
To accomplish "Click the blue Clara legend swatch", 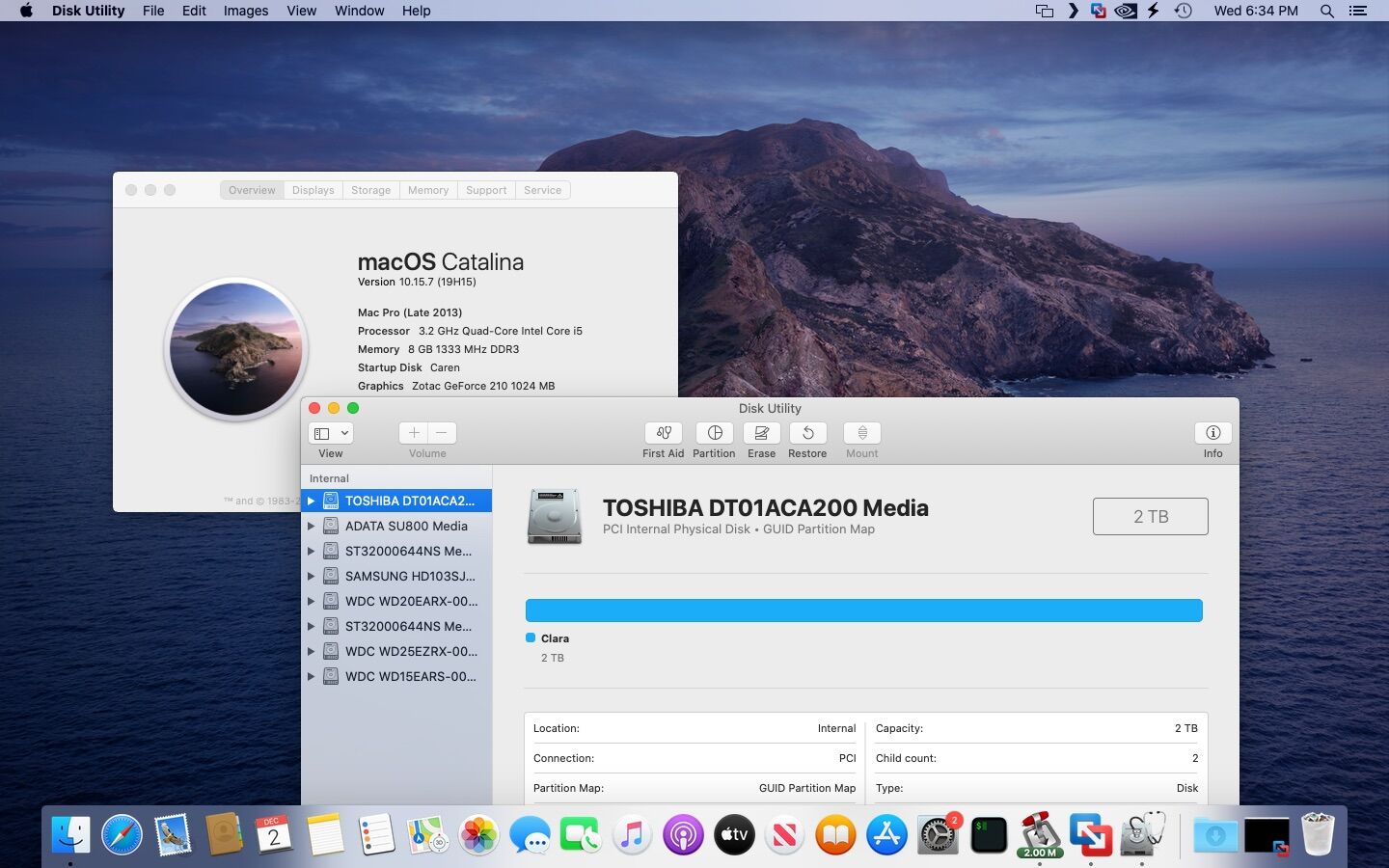I will 531,637.
